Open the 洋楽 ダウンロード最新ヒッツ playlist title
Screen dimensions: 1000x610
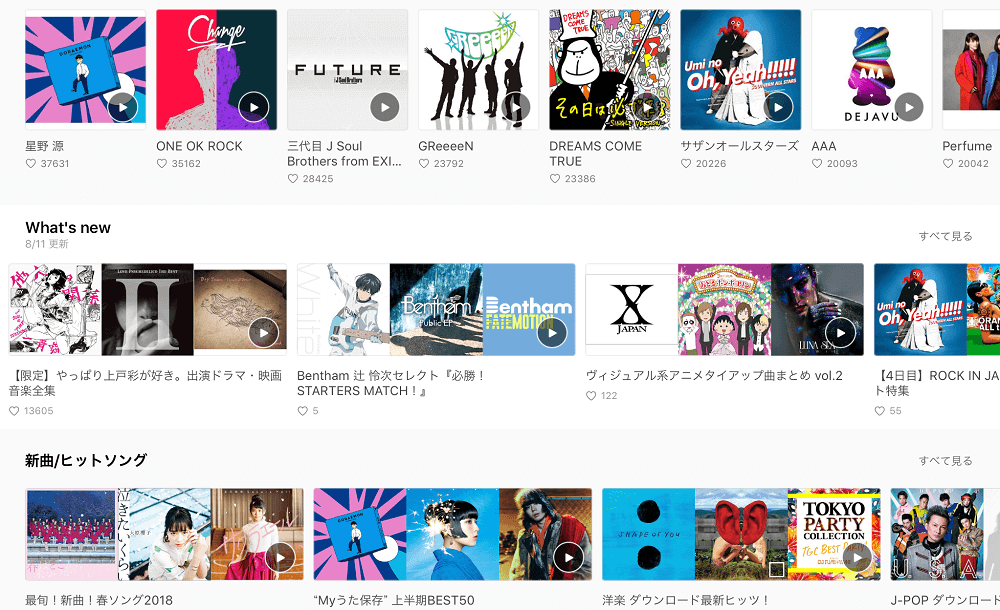coord(686,600)
